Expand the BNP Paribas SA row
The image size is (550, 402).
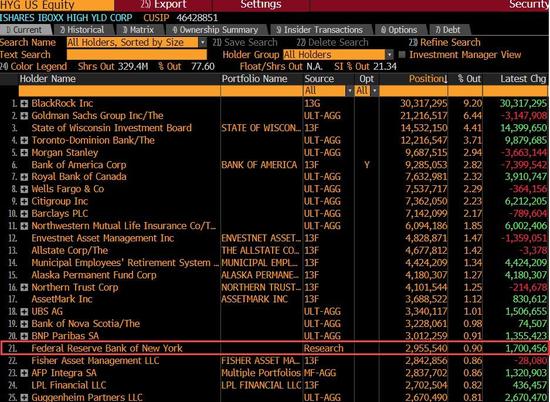pyautogui.click(x=24, y=336)
